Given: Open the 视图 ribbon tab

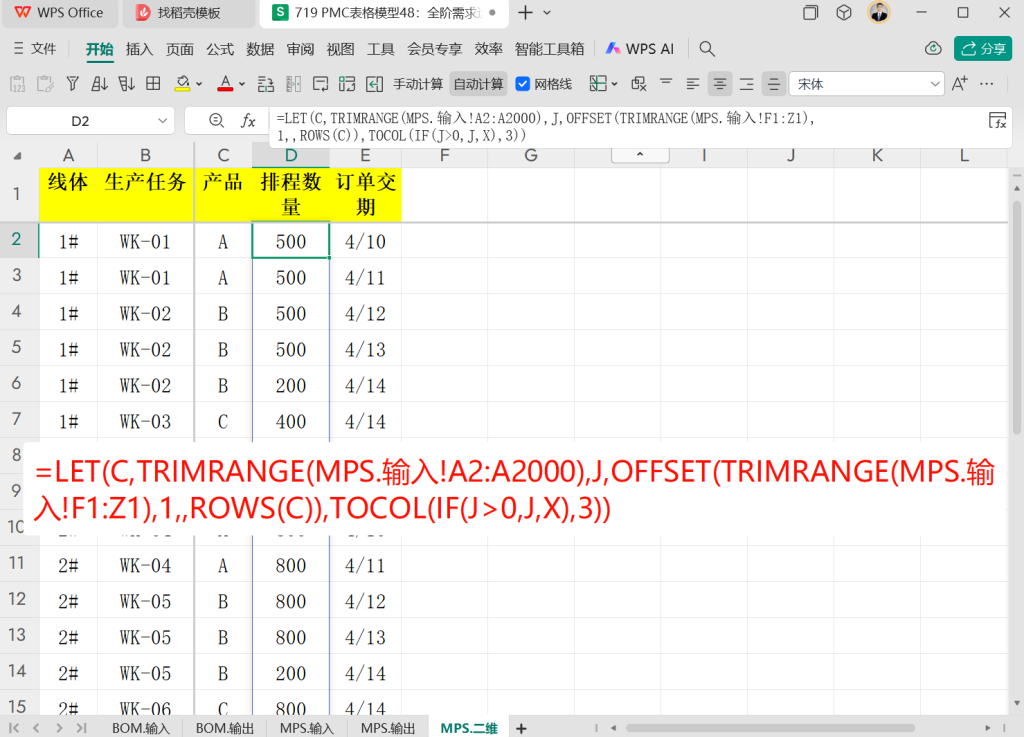Looking at the screenshot, I should click(340, 49).
